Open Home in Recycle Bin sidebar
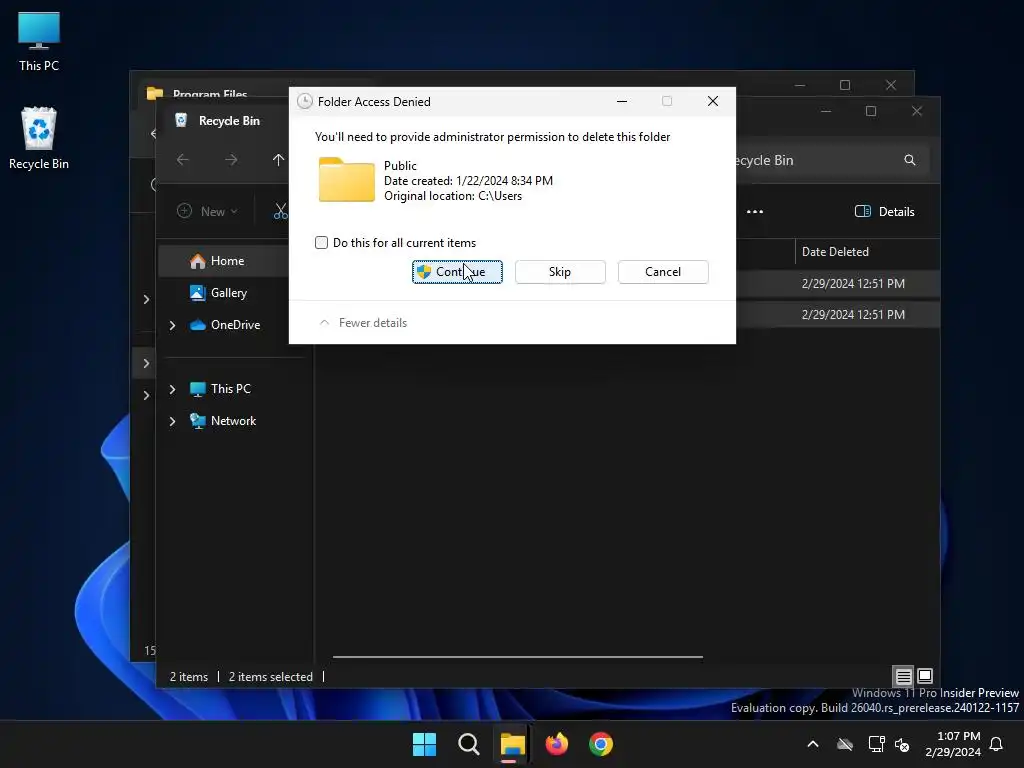1024x768 pixels. 226,261
